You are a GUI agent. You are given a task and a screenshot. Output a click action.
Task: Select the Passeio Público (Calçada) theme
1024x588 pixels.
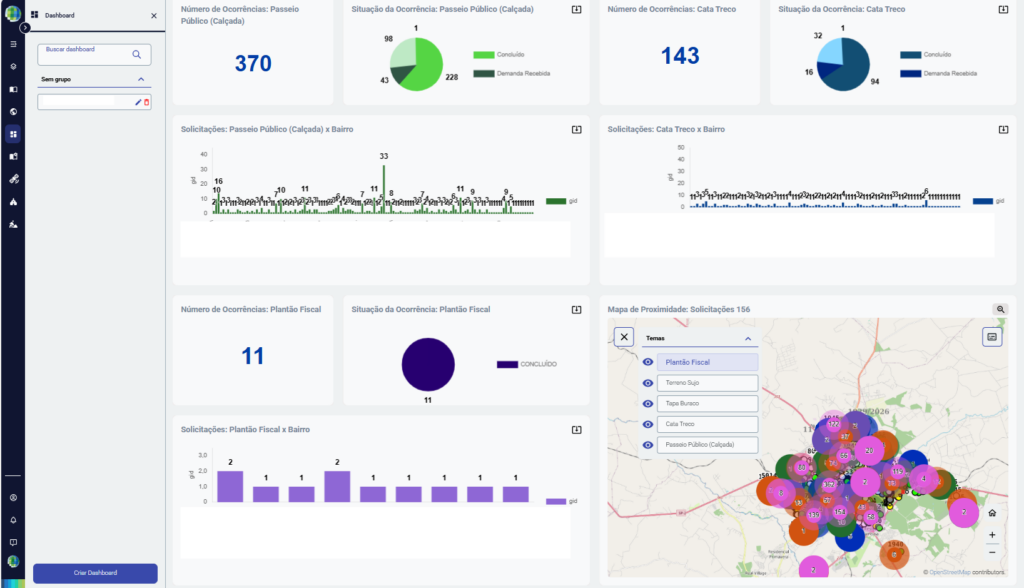point(708,446)
